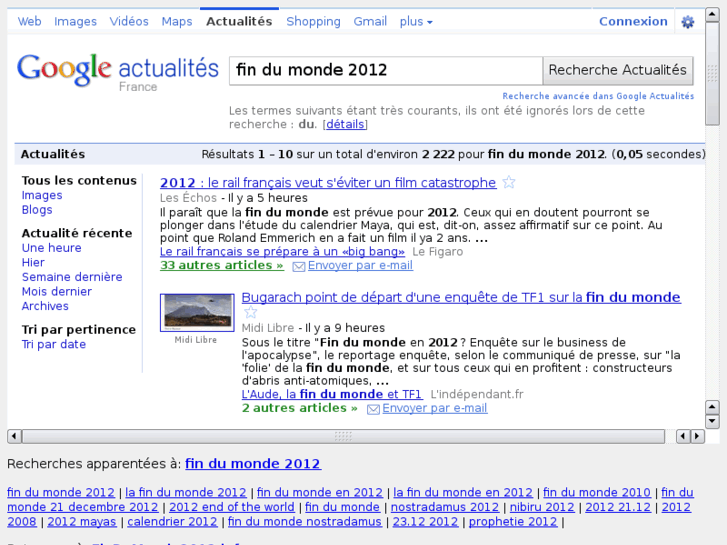Open Gmail from top bar
727x545 pixels.
pyautogui.click(x=370, y=21)
